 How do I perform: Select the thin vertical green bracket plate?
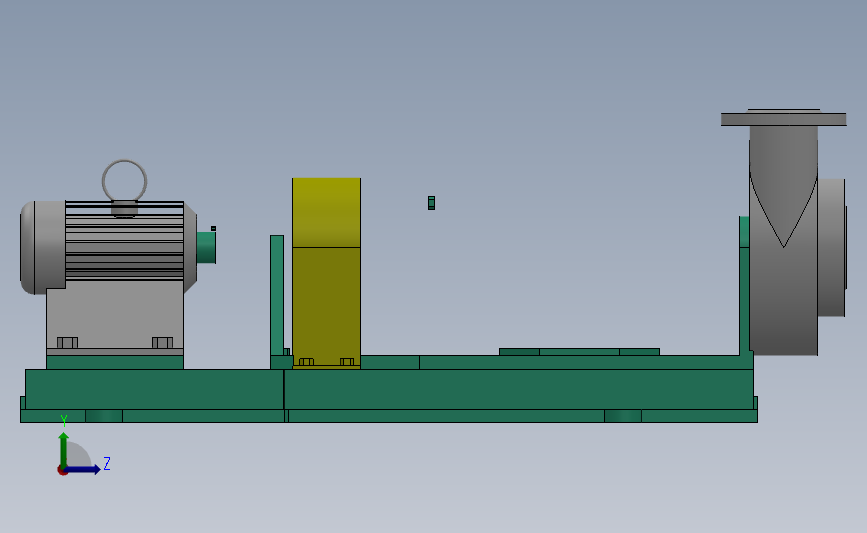coord(276,296)
